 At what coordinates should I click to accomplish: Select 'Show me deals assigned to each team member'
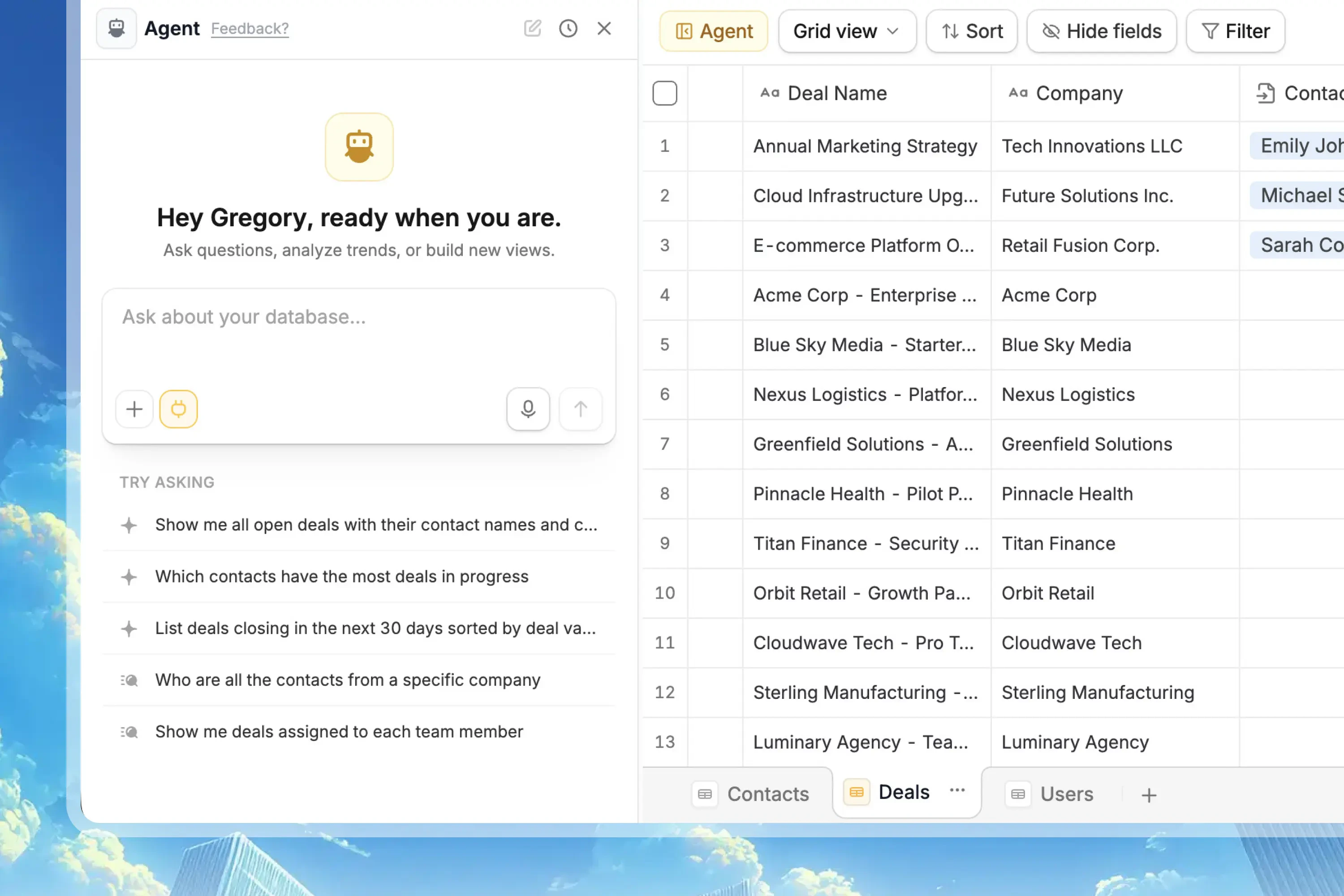(x=359, y=732)
